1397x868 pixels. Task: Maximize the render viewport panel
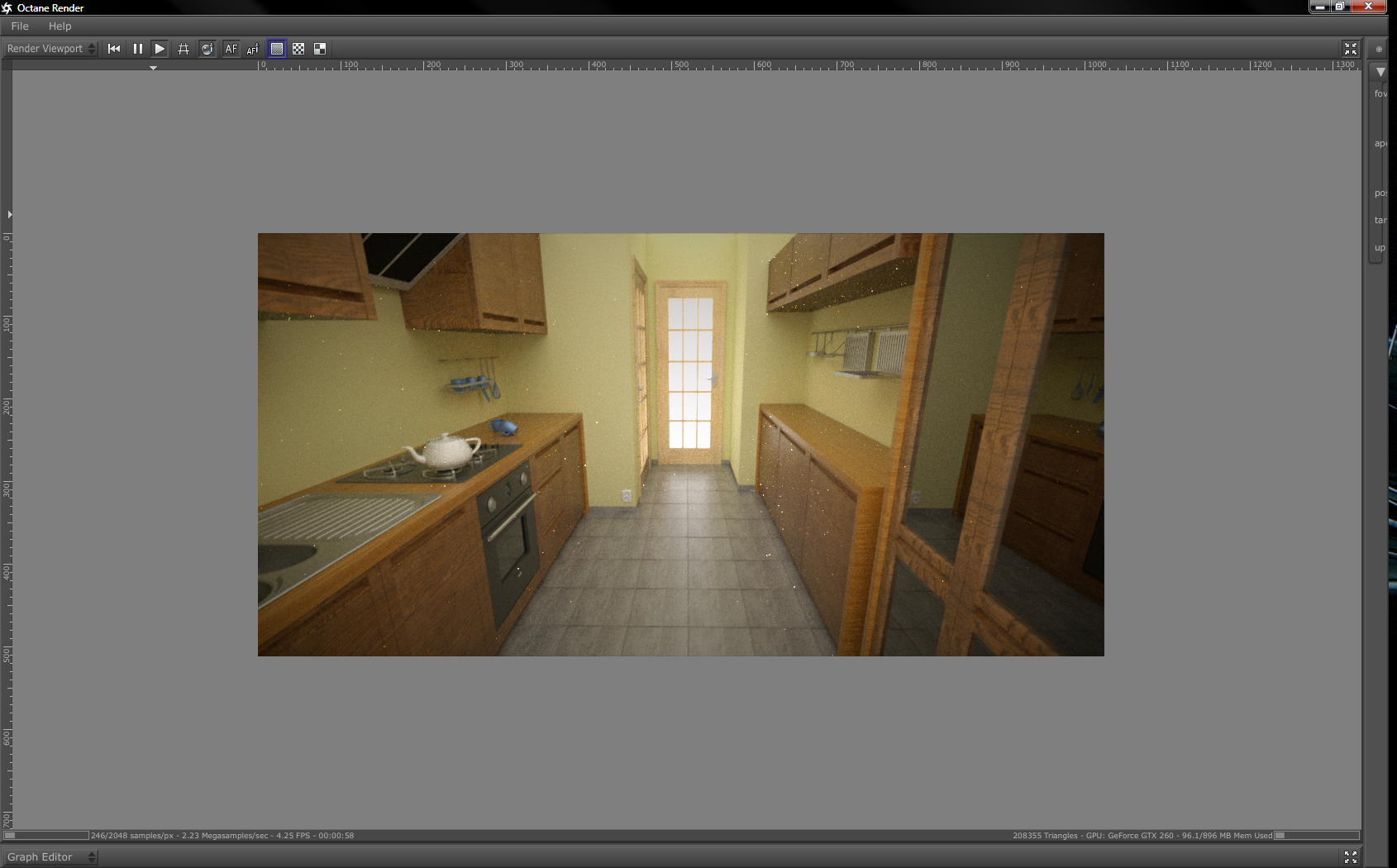1350,49
